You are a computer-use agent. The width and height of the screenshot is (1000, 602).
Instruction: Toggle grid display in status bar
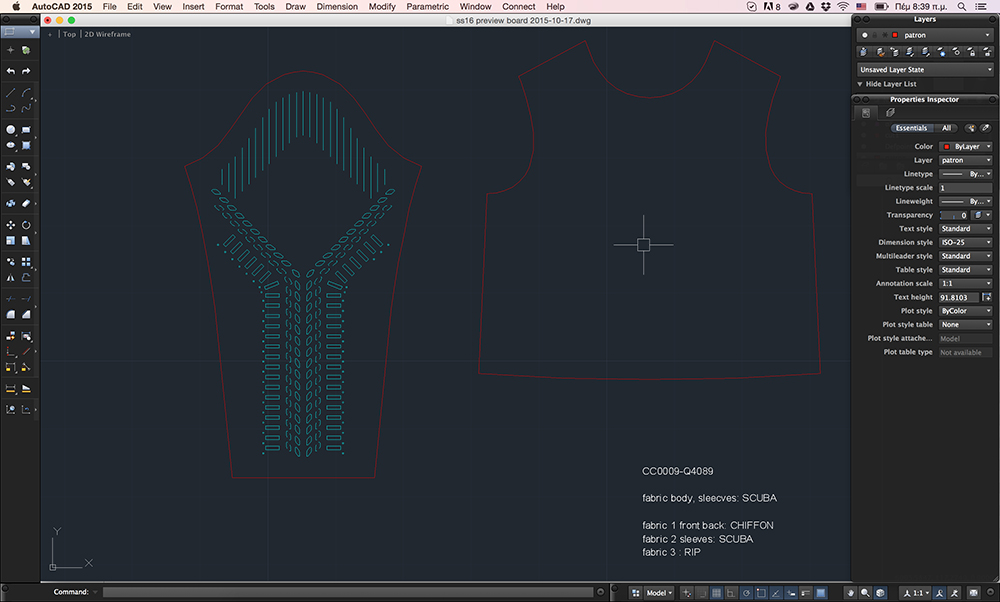[716, 593]
